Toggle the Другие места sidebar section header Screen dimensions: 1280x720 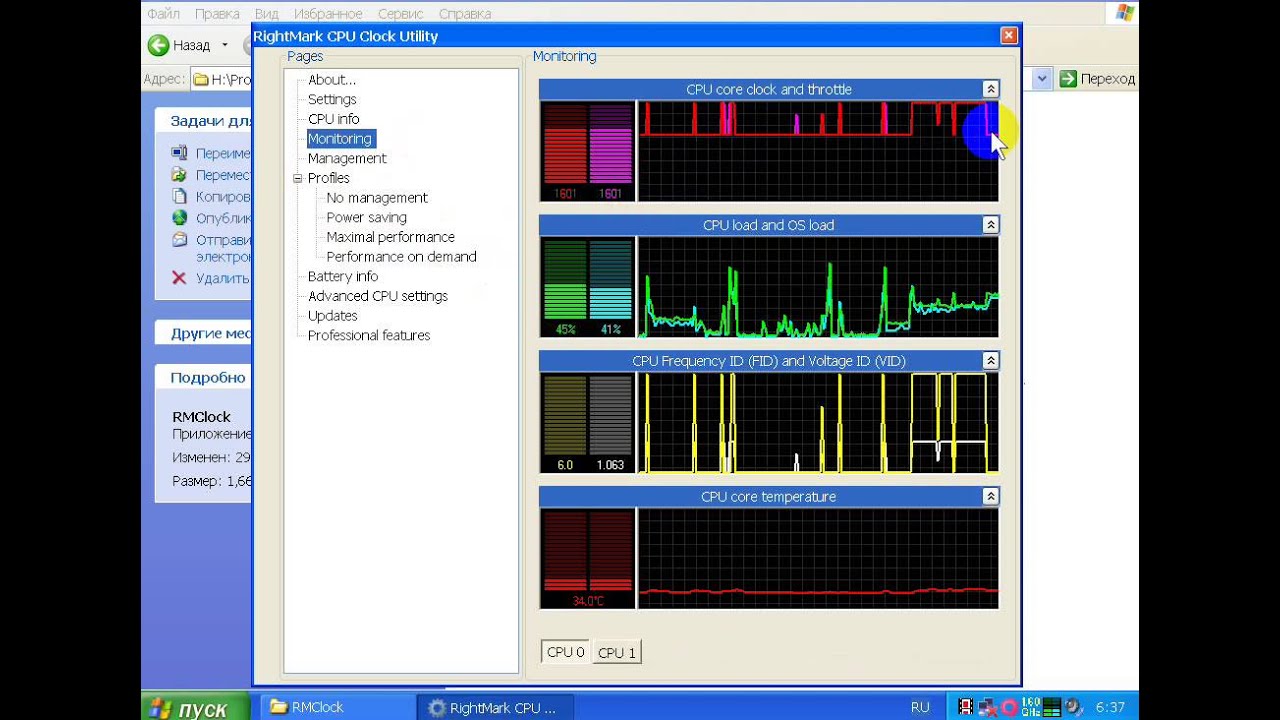[x=204, y=333]
